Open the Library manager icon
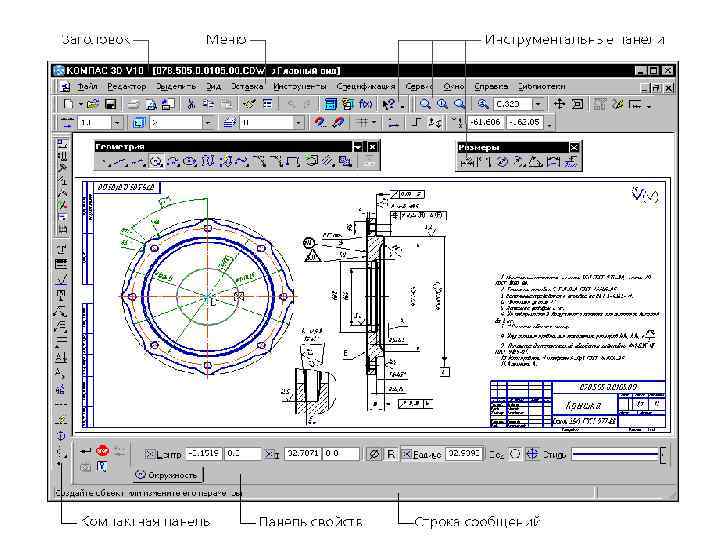The image size is (720, 540). (x=347, y=104)
